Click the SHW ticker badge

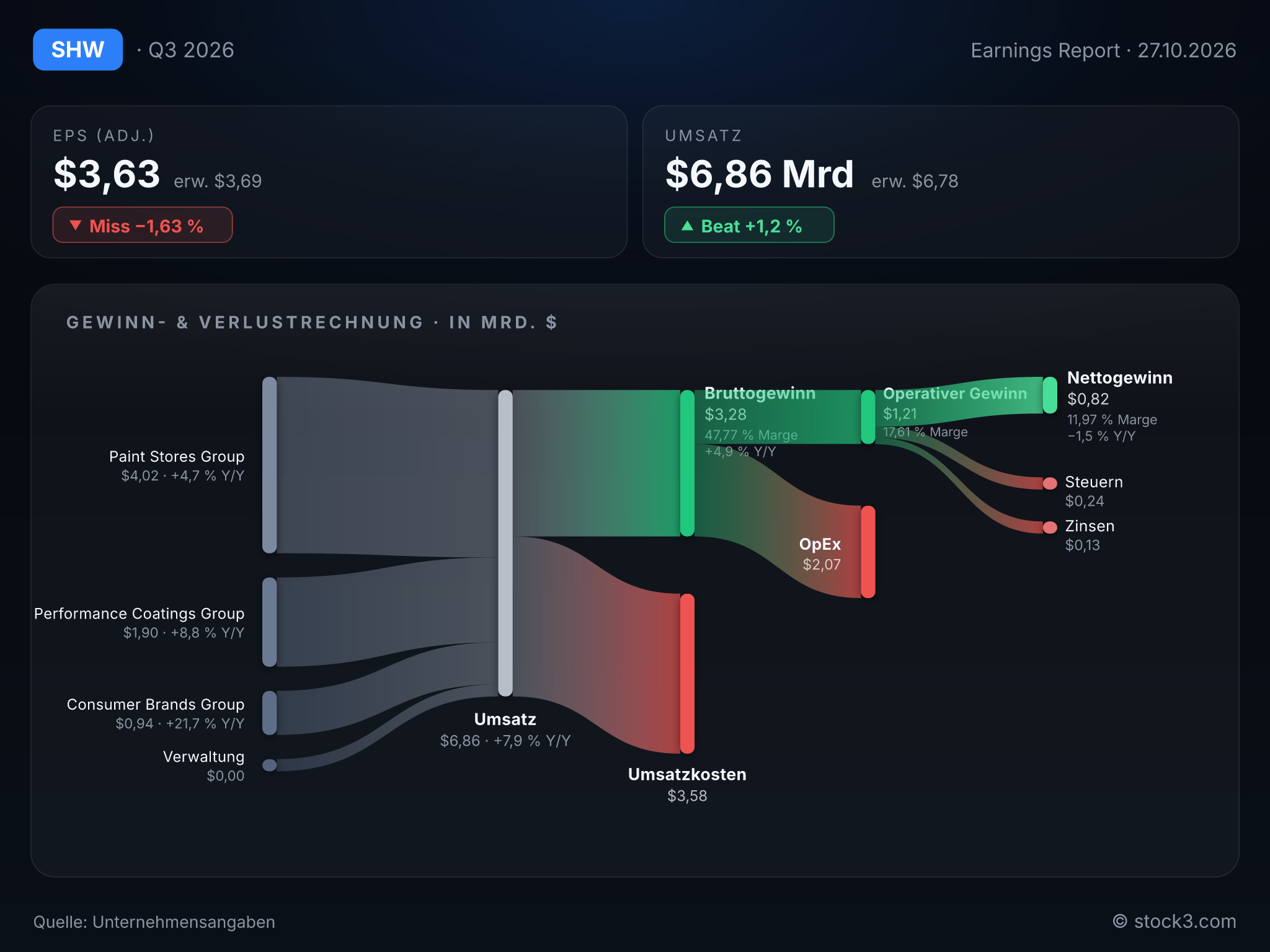pos(78,50)
